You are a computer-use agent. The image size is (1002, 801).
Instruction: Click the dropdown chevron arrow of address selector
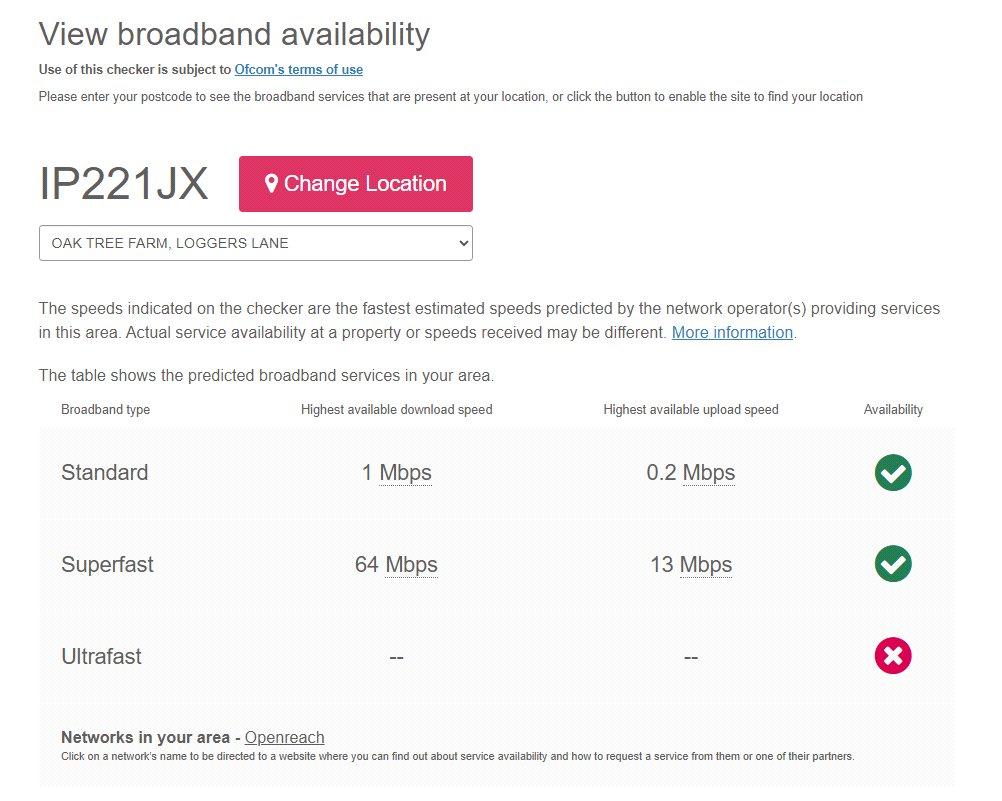click(x=464, y=243)
